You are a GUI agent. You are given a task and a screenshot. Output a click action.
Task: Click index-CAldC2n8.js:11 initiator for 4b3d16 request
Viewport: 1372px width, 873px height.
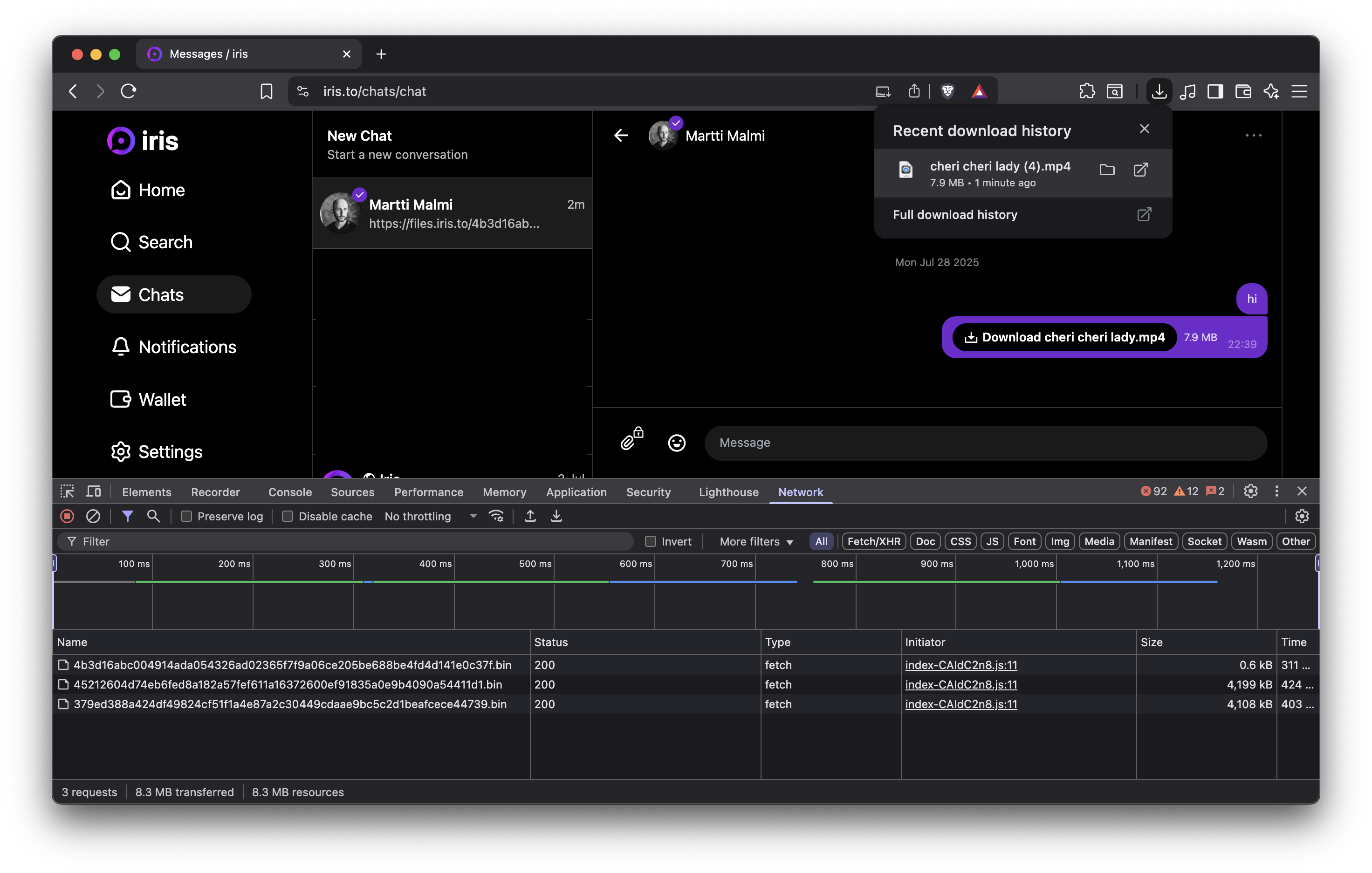960,665
